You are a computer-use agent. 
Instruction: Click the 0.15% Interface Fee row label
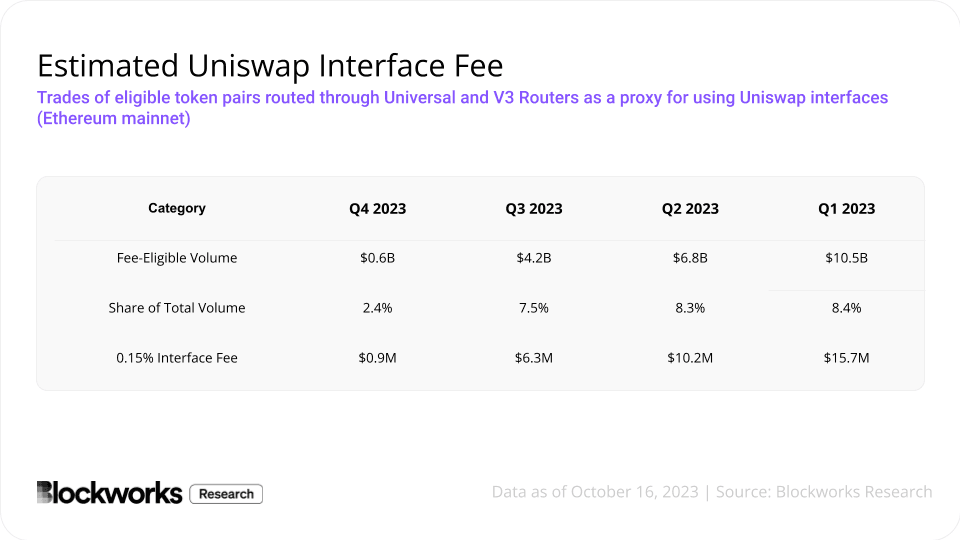point(177,358)
